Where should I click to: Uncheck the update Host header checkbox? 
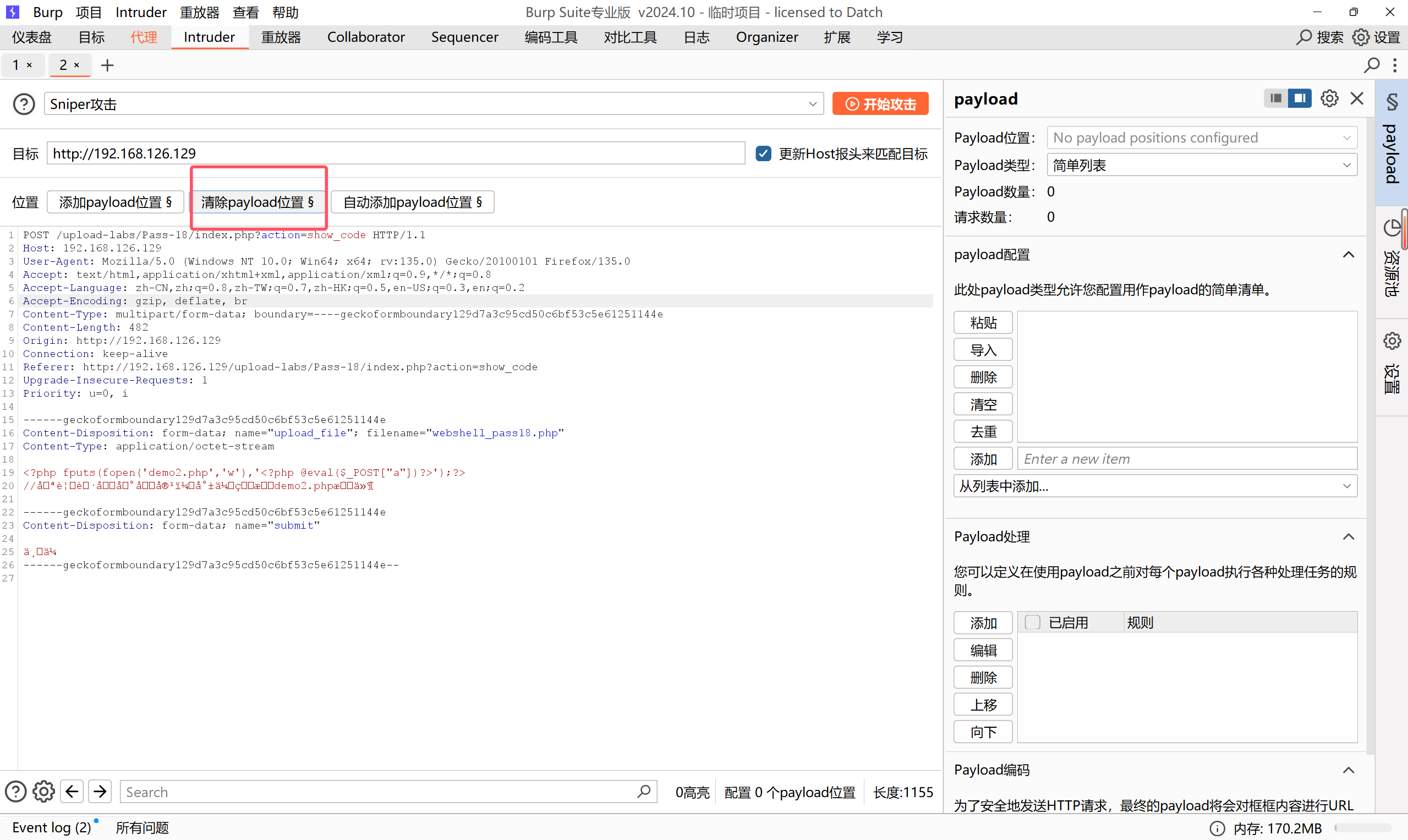(763, 153)
